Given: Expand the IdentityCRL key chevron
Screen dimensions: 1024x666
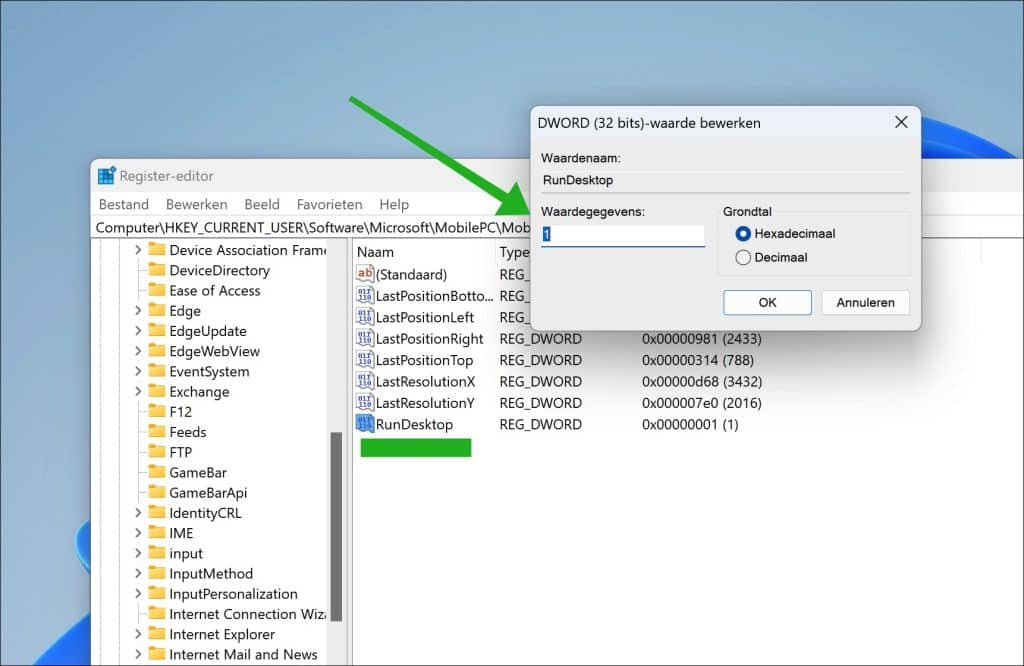Looking at the screenshot, I should [138, 513].
